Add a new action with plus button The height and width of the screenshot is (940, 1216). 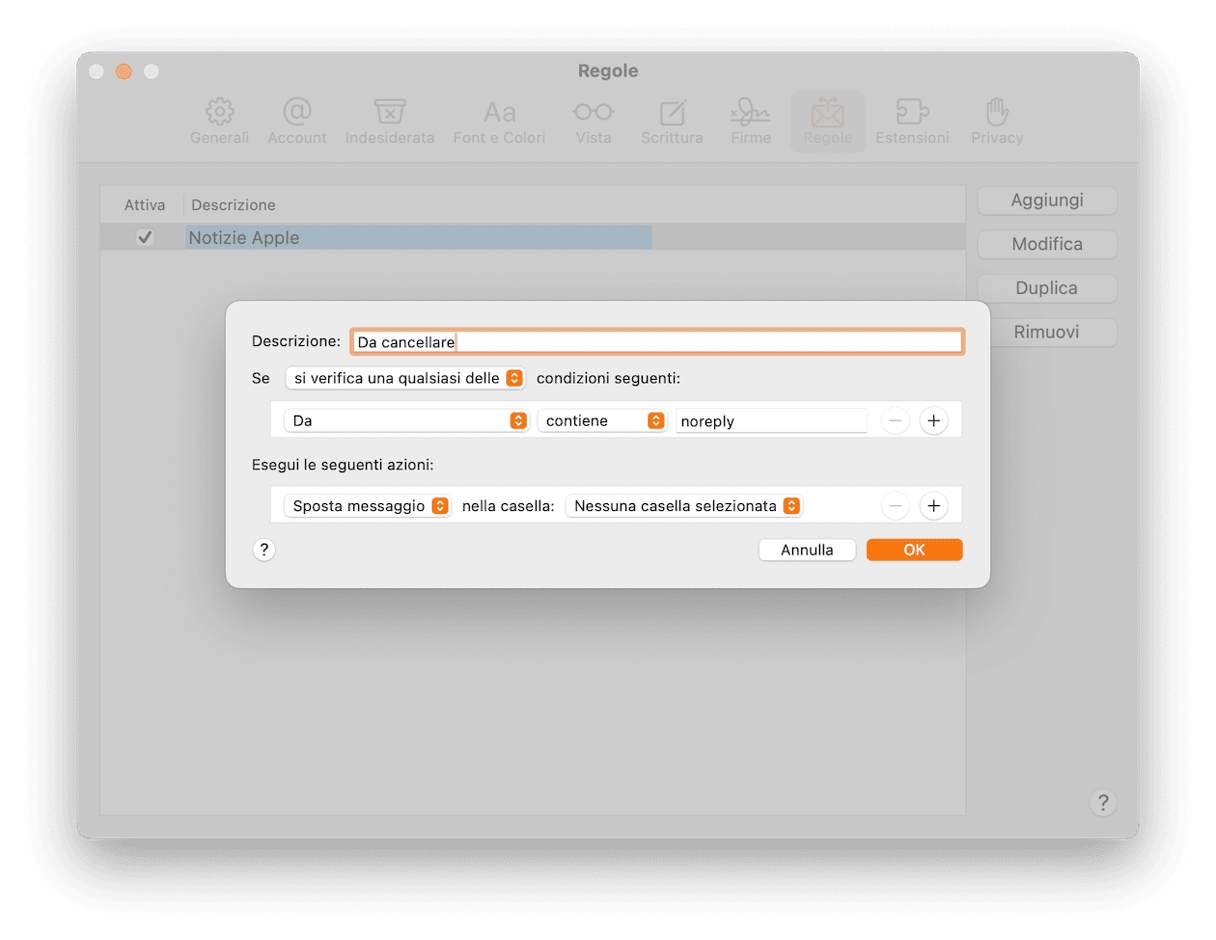pos(933,506)
